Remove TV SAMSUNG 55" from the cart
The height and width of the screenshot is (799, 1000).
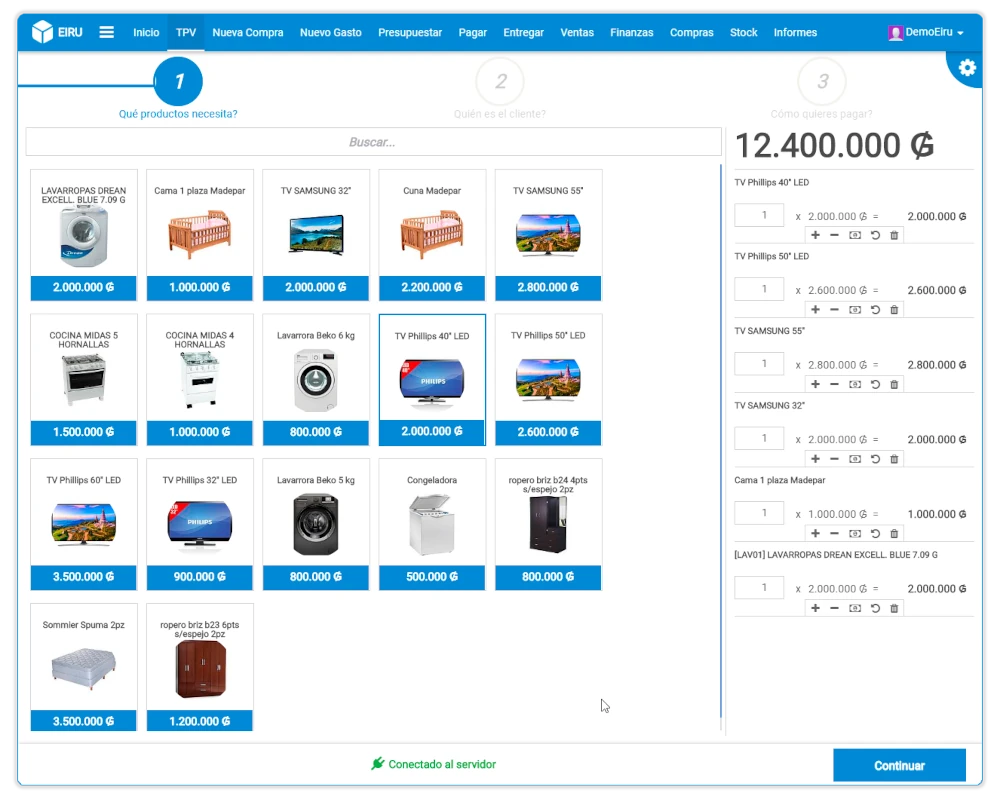894,385
